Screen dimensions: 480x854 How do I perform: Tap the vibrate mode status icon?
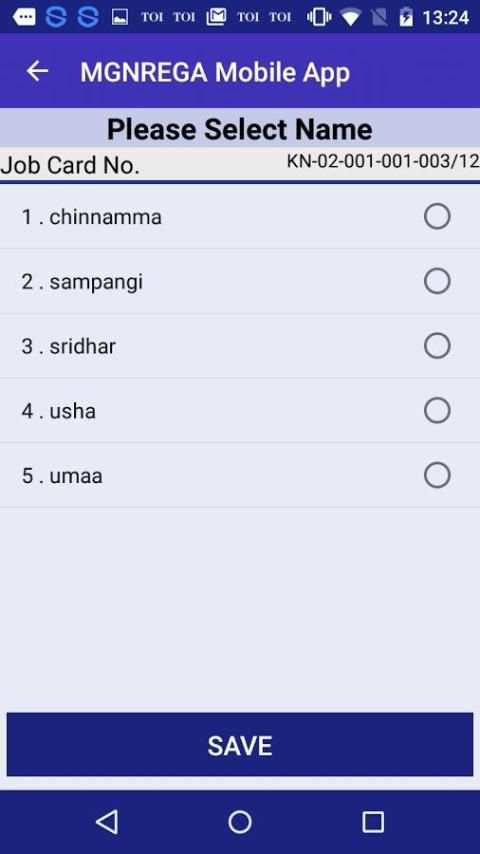tap(319, 17)
